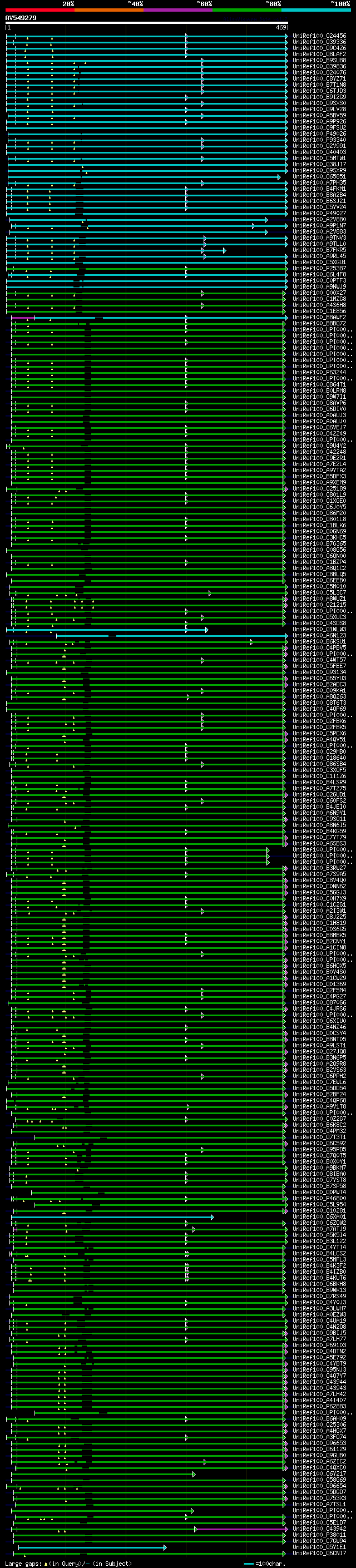Choose the UniRef100_P25387 hit
356x1568 pixels.
pos(319,269)
